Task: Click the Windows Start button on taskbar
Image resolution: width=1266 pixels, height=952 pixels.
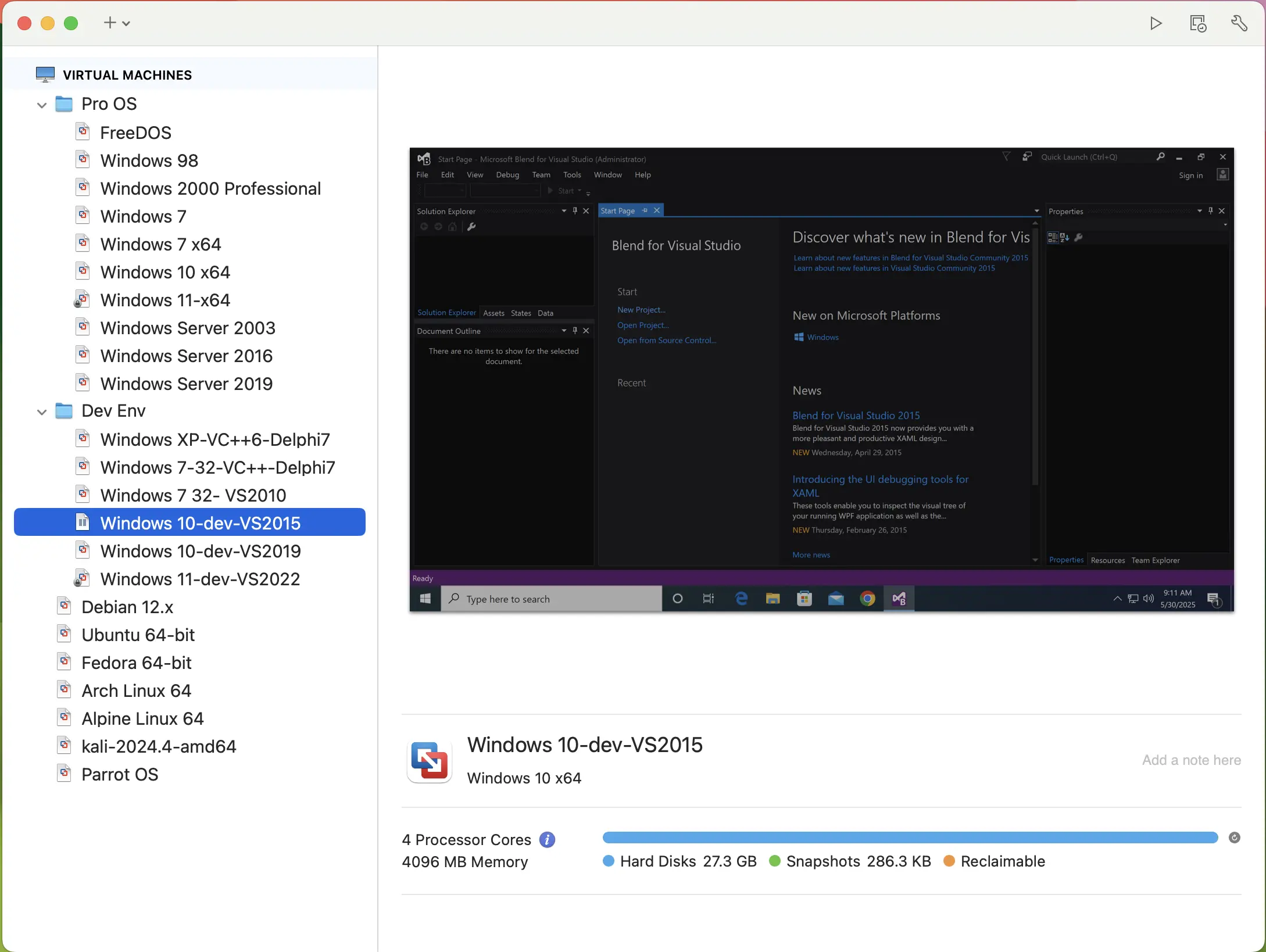Action: coord(425,599)
